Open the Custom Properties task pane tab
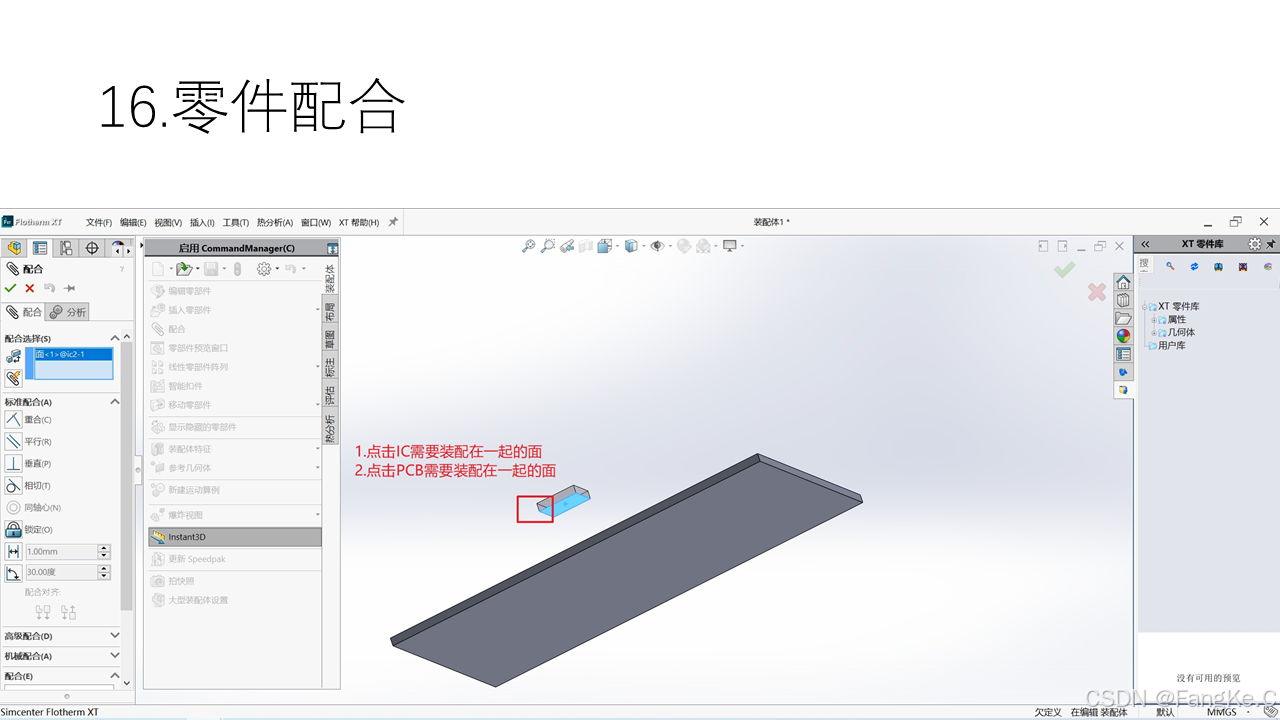Image resolution: width=1280 pixels, height=720 pixels. 1123,354
